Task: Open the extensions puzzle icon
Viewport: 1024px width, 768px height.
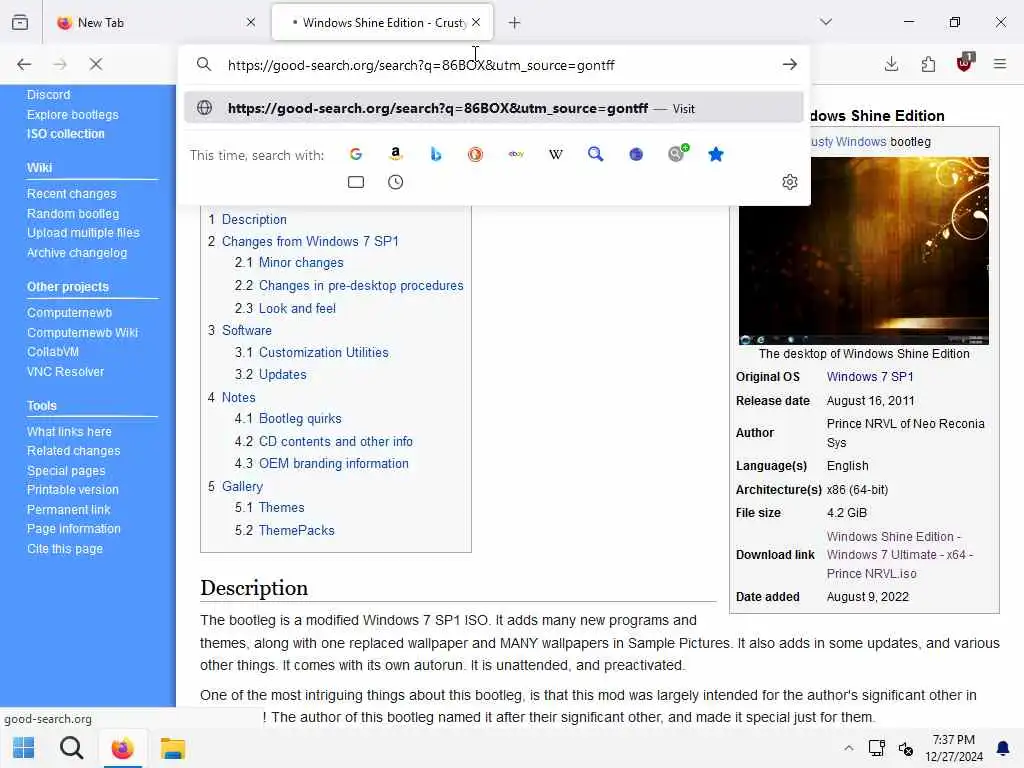Action: (928, 64)
